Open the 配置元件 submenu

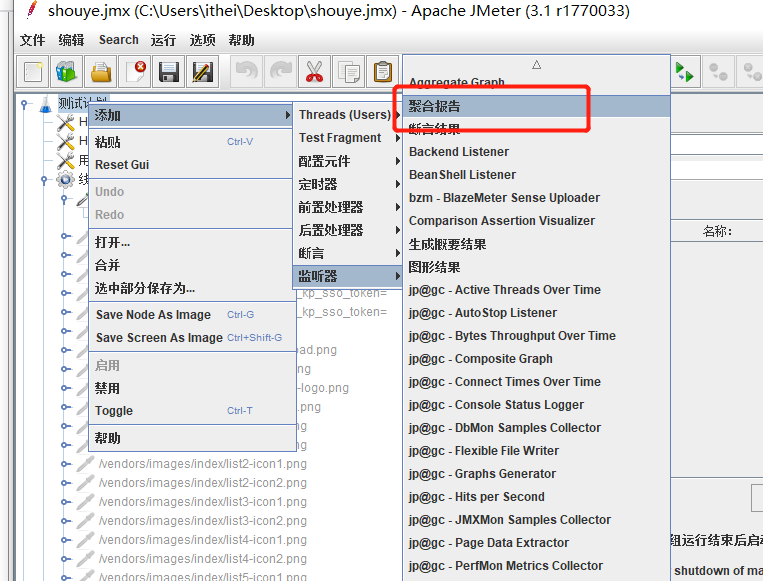pyautogui.click(x=347, y=161)
